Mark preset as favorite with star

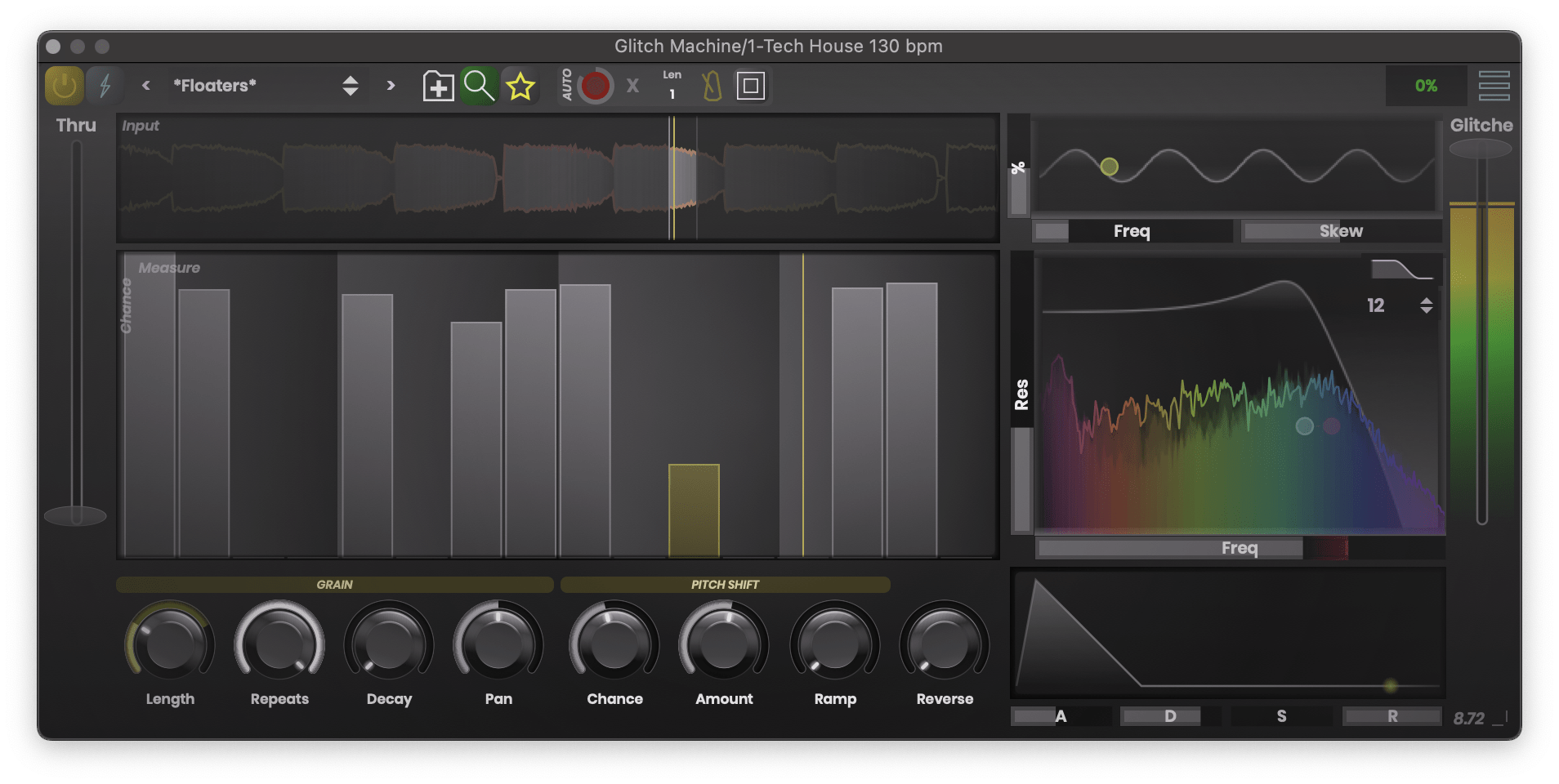click(520, 86)
